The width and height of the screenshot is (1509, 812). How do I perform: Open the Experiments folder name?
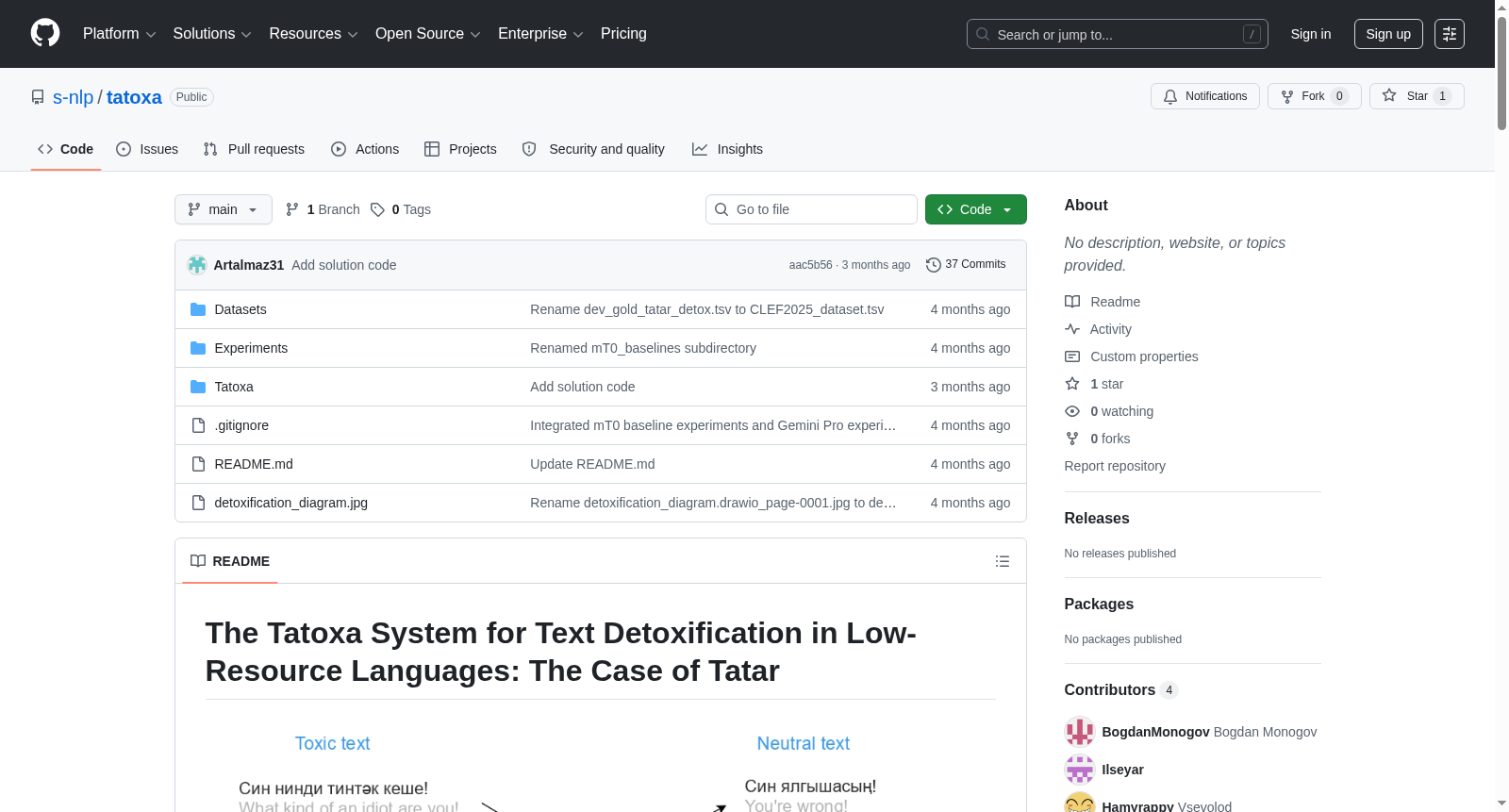click(x=251, y=348)
